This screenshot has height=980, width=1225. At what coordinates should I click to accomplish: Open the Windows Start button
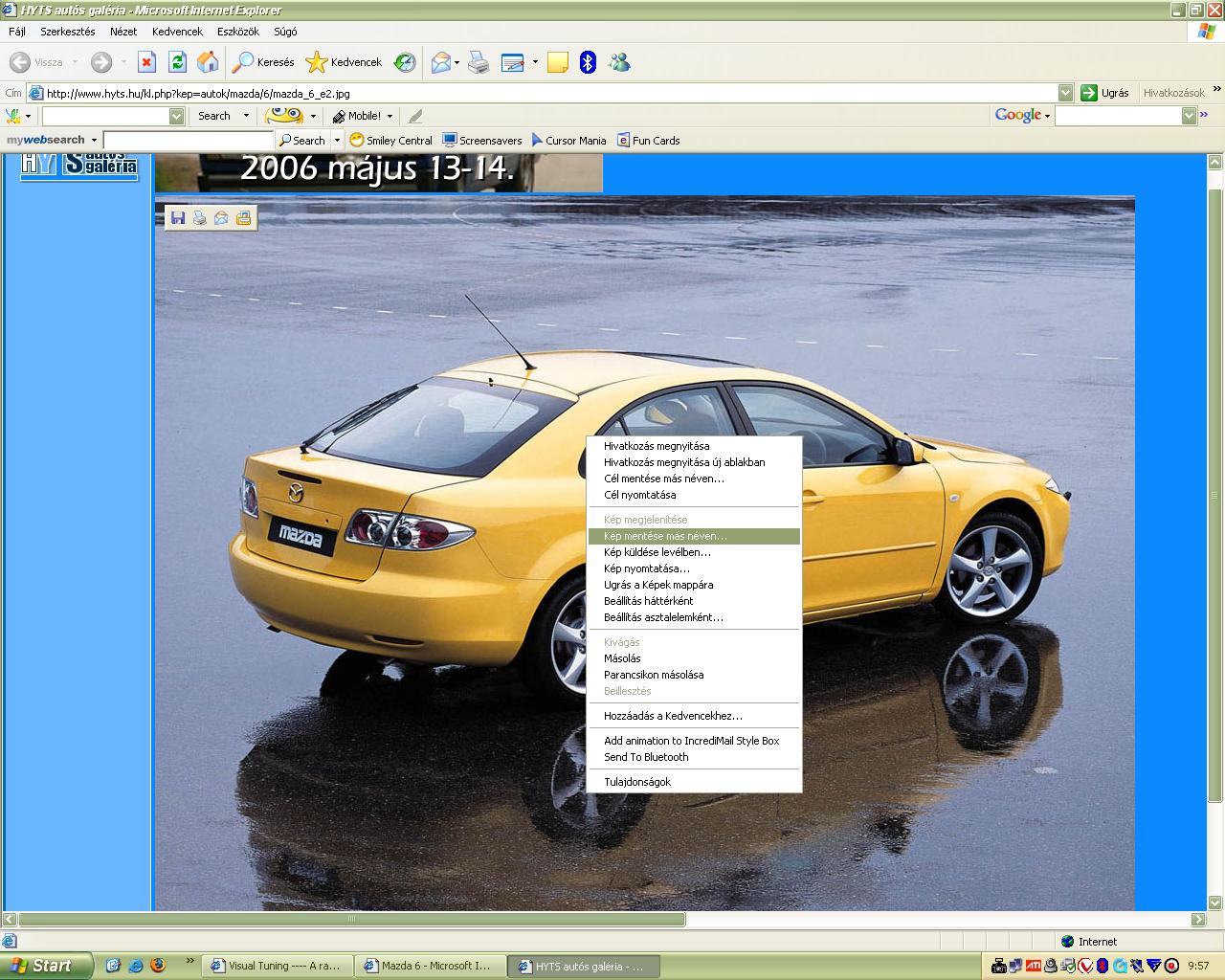pyautogui.click(x=47, y=966)
